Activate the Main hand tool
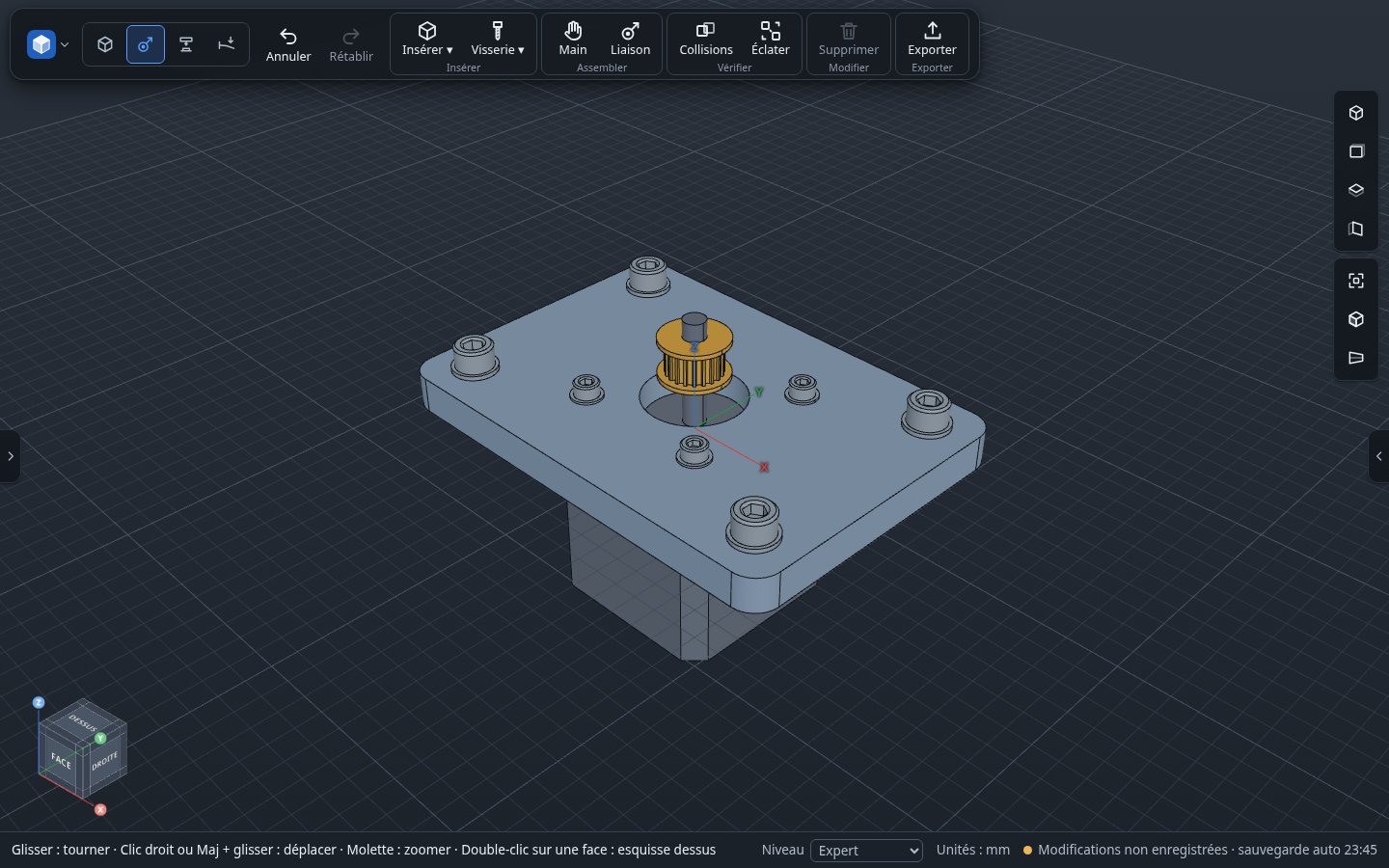 tap(573, 40)
